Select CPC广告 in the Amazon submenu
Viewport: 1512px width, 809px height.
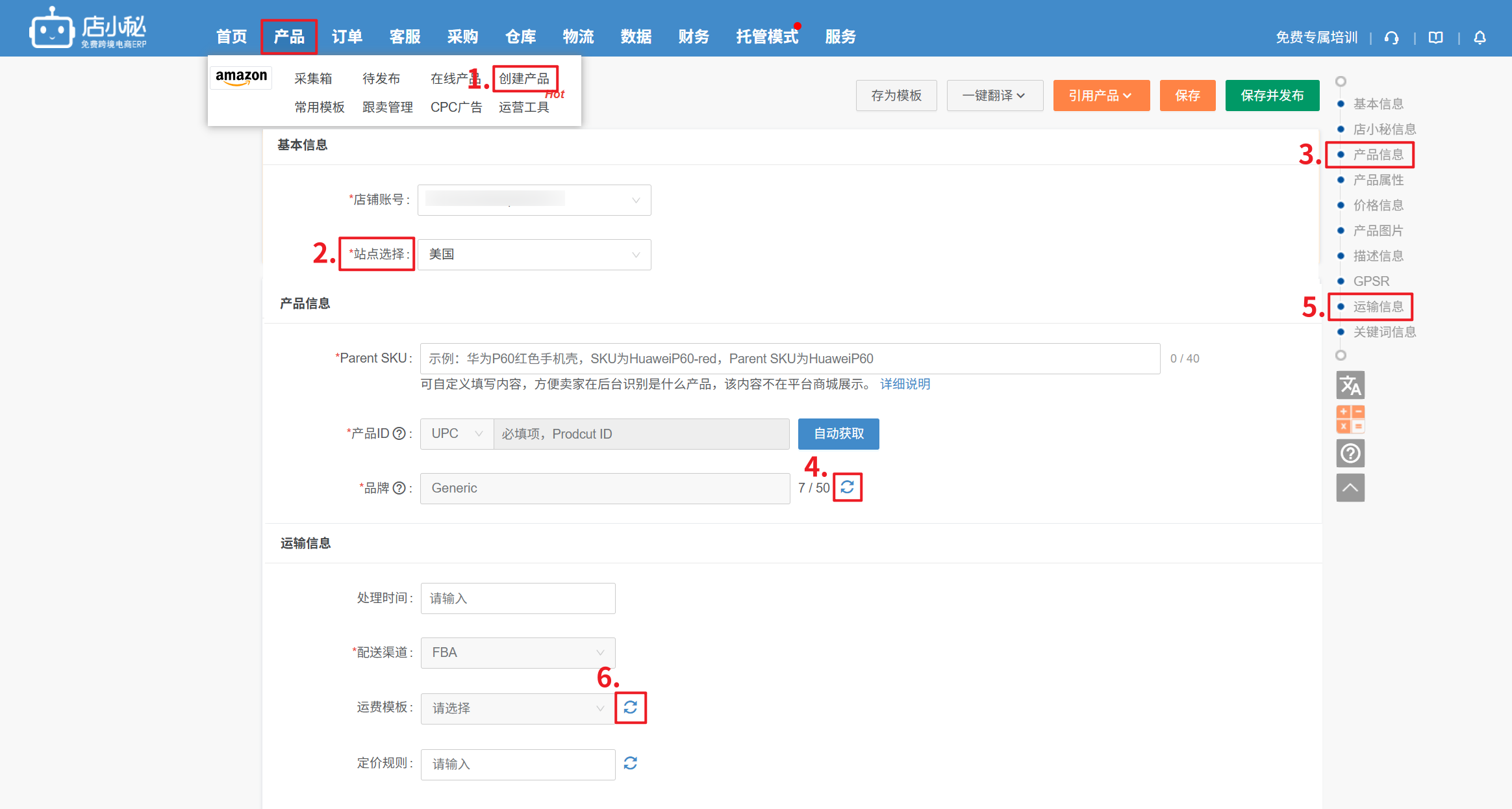point(456,107)
